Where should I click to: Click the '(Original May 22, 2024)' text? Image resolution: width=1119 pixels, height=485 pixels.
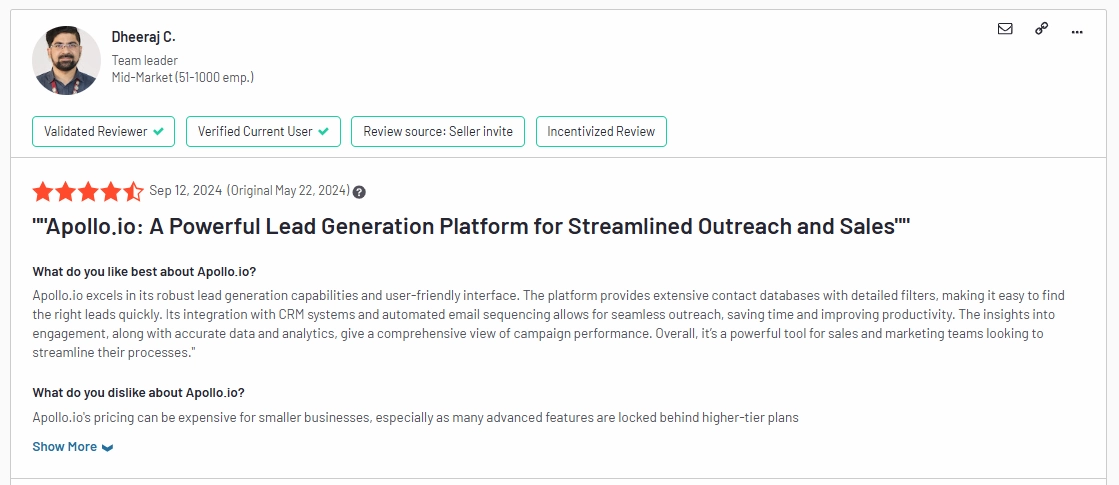click(x=288, y=190)
